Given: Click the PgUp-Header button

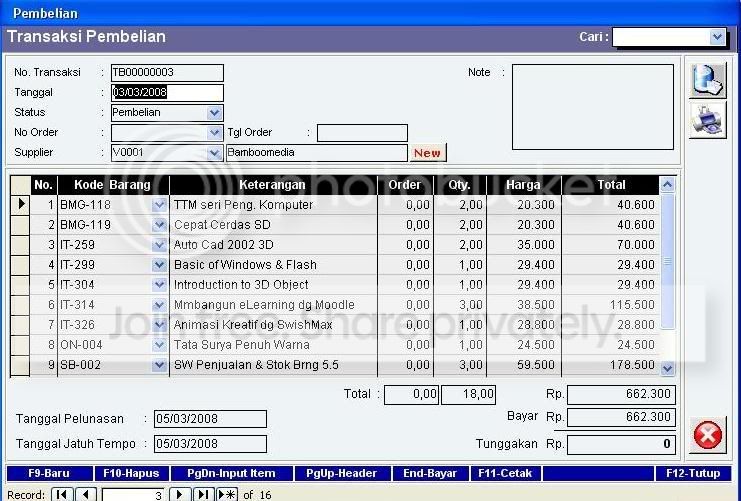Looking at the screenshot, I should coord(342,473).
